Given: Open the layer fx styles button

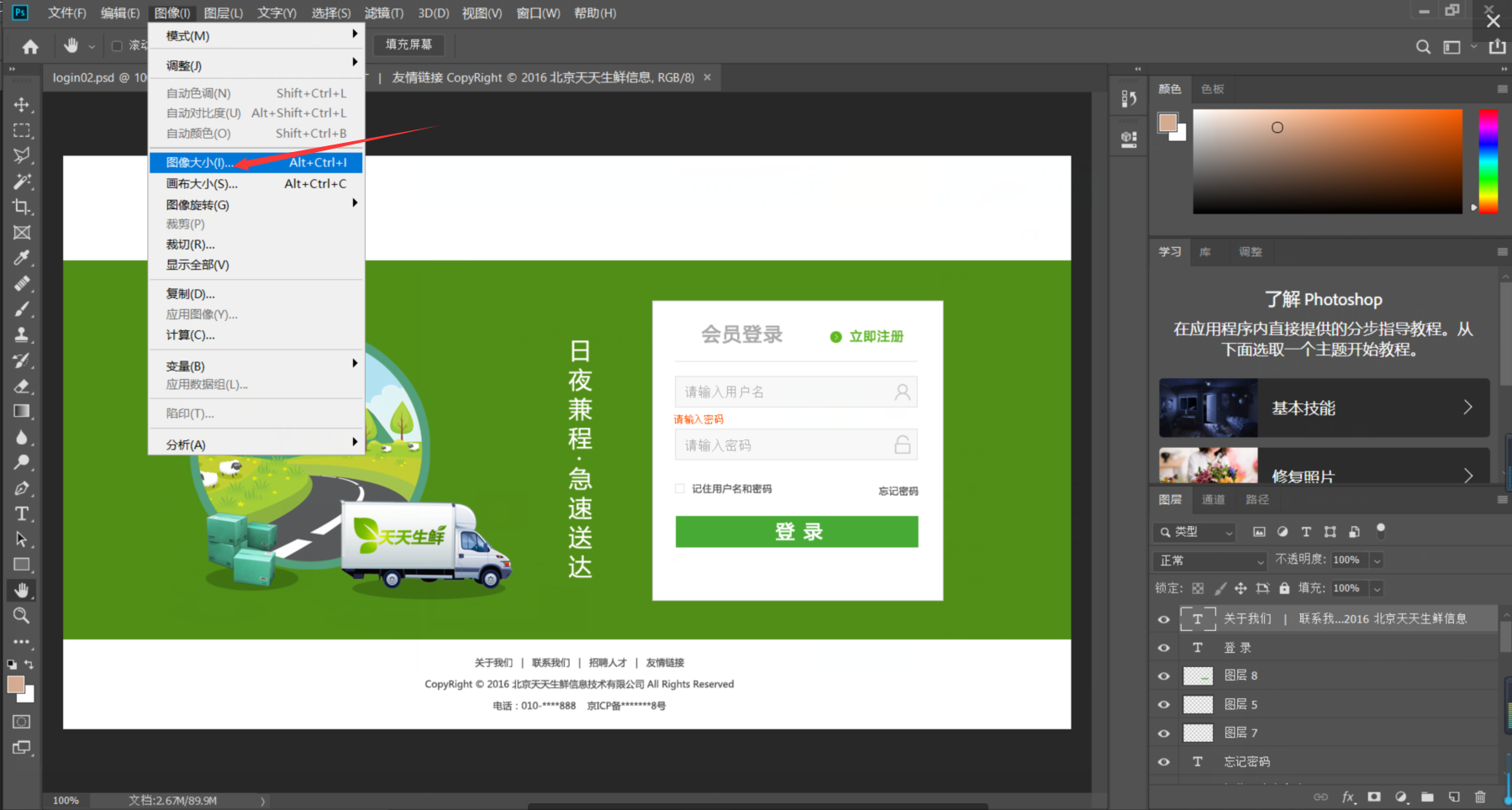Looking at the screenshot, I should click(1348, 797).
